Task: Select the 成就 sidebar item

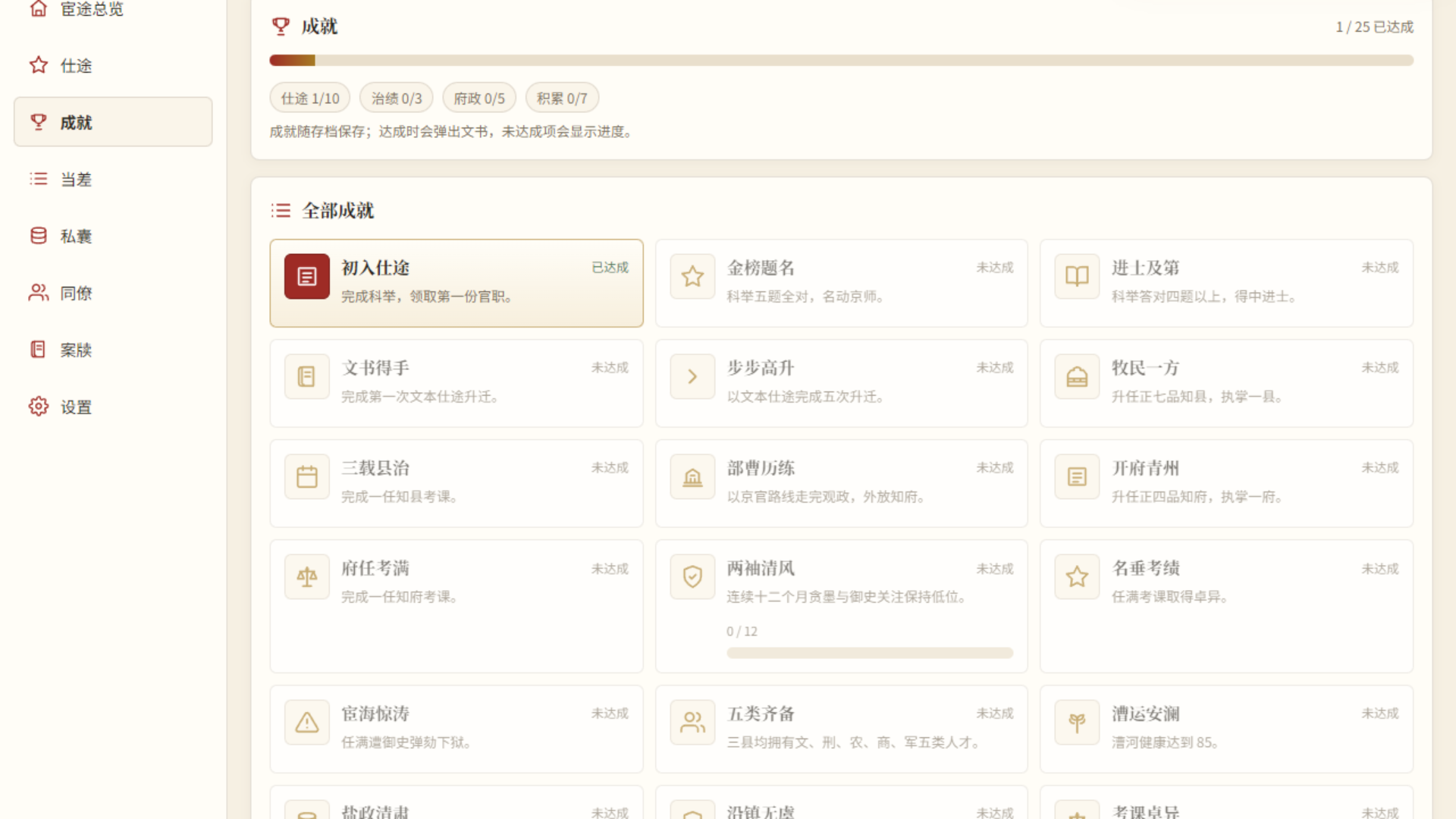Action: [x=113, y=122]
